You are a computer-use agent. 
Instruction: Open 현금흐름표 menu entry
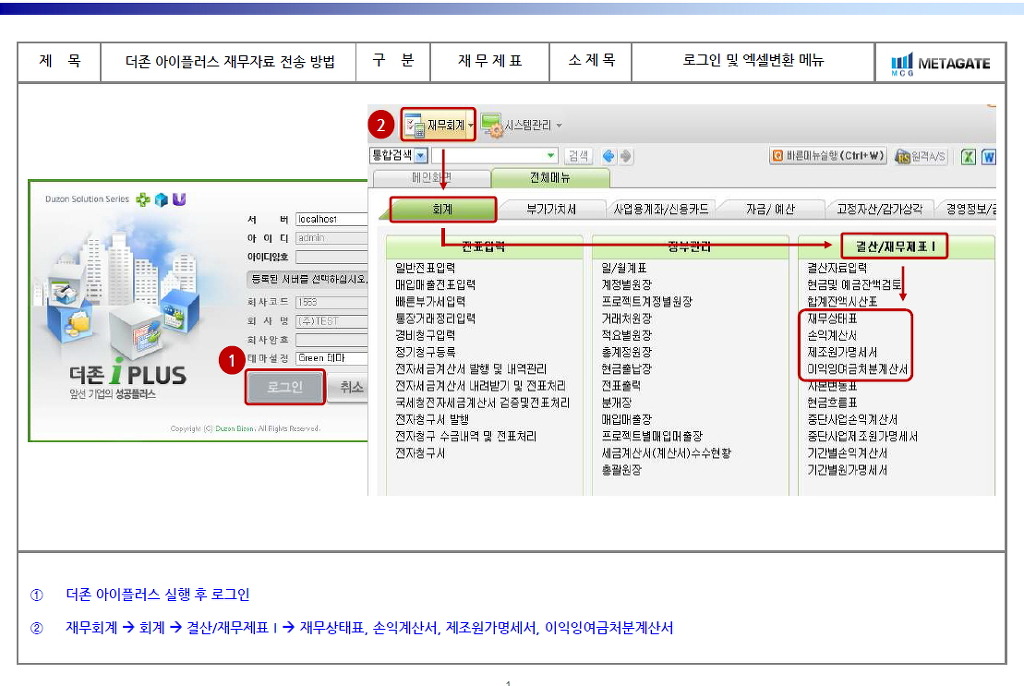(x=832, y=403)
